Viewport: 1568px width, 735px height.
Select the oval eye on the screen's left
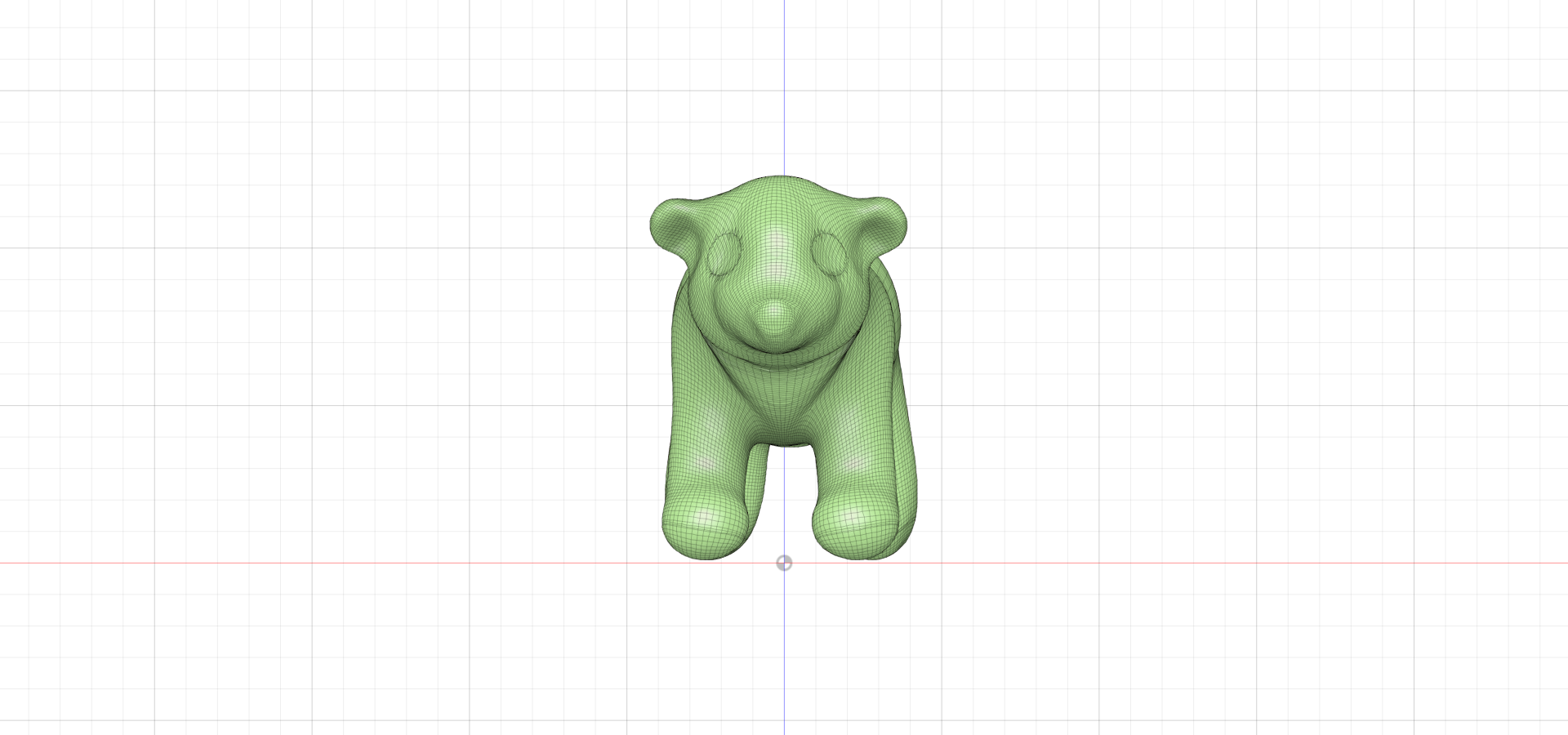click(723, 253)
